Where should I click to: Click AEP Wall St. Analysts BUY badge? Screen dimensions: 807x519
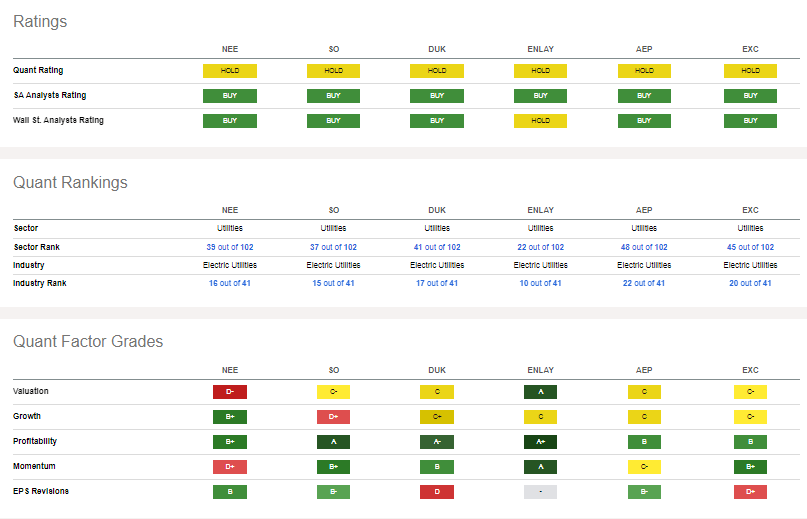(x=644, y=120)
